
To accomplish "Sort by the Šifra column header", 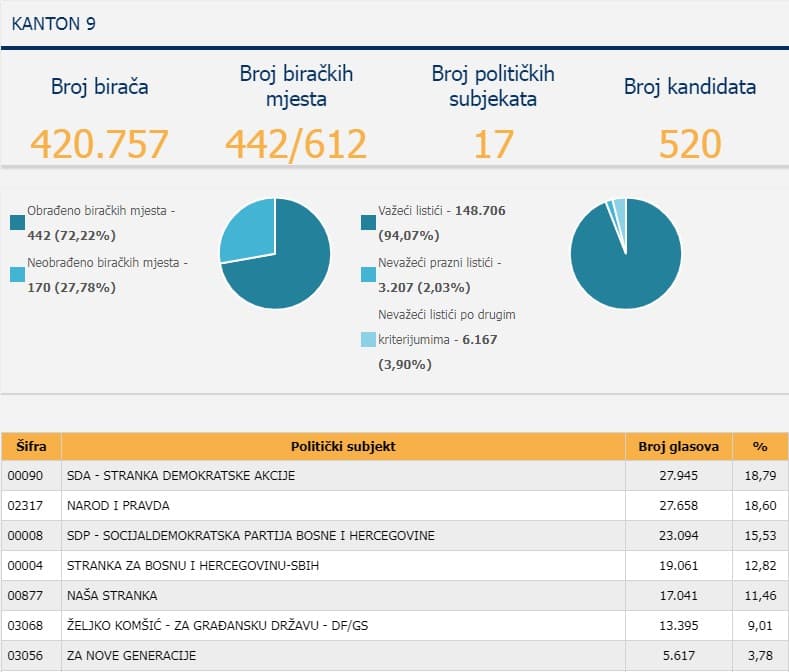I will (x=31, y=446).
